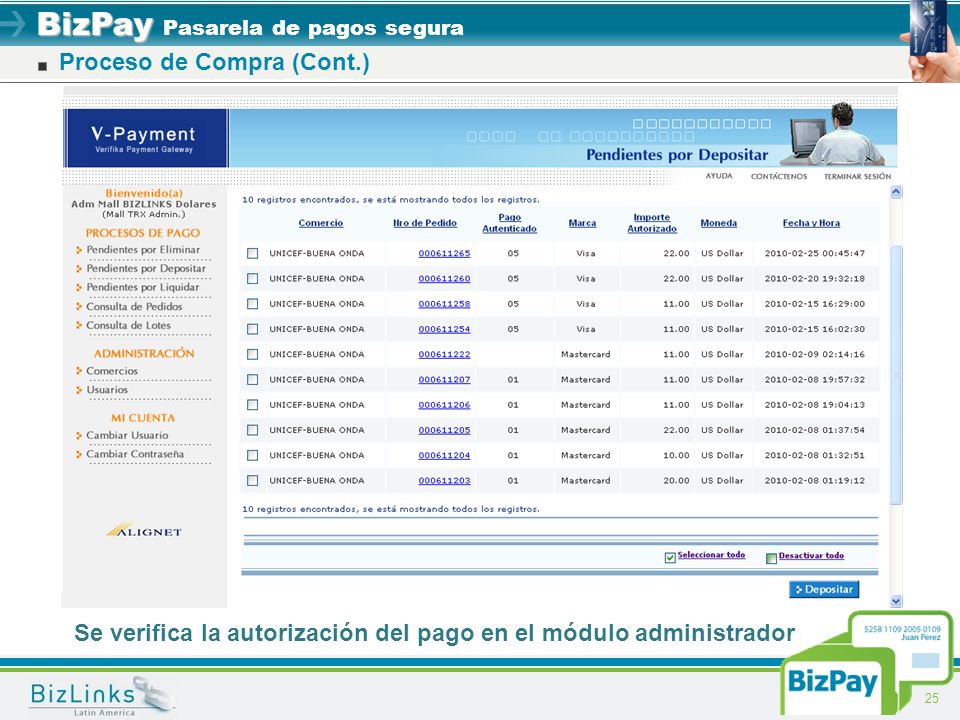Click the amount 20.00 in last row

point(677,481)
